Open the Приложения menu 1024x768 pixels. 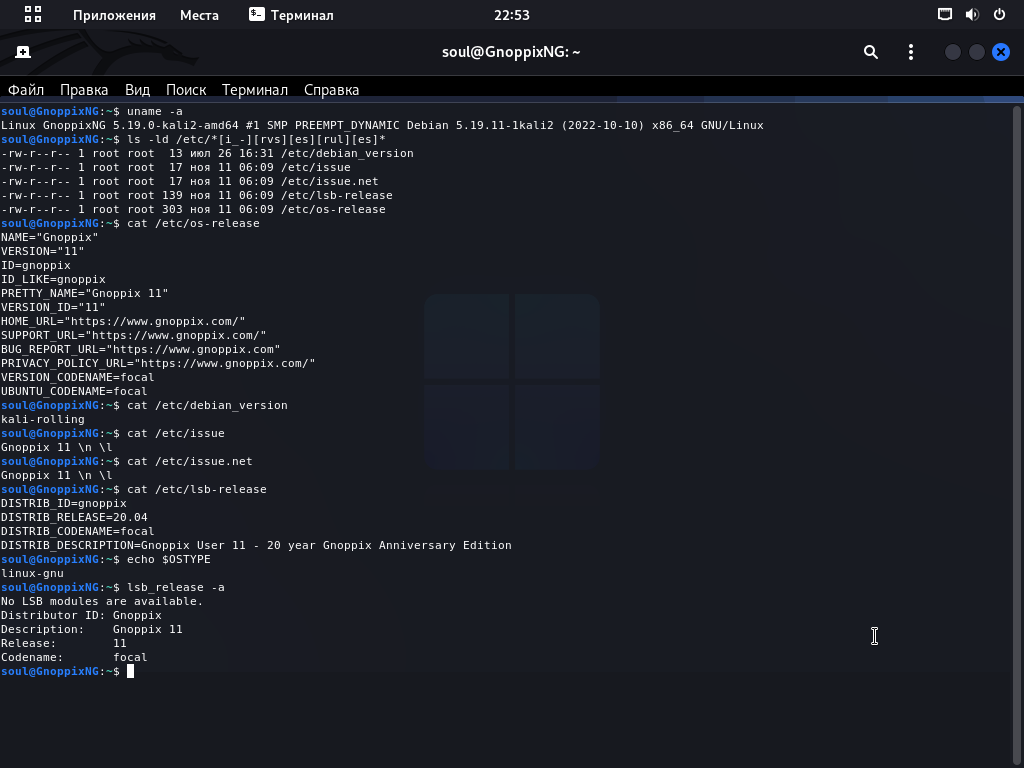click(114, 15)
